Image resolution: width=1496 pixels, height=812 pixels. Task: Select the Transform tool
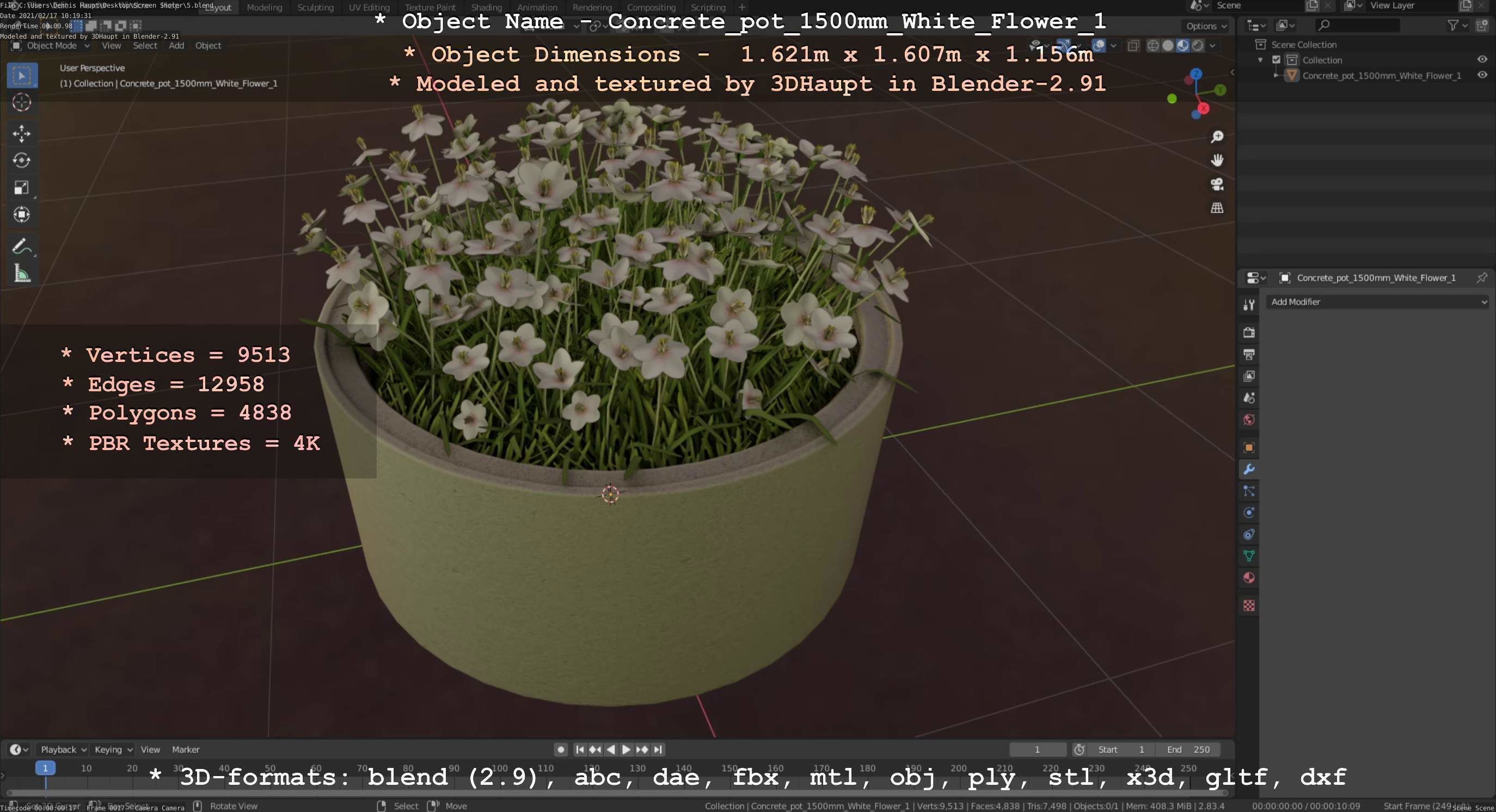tap(22, 215)
